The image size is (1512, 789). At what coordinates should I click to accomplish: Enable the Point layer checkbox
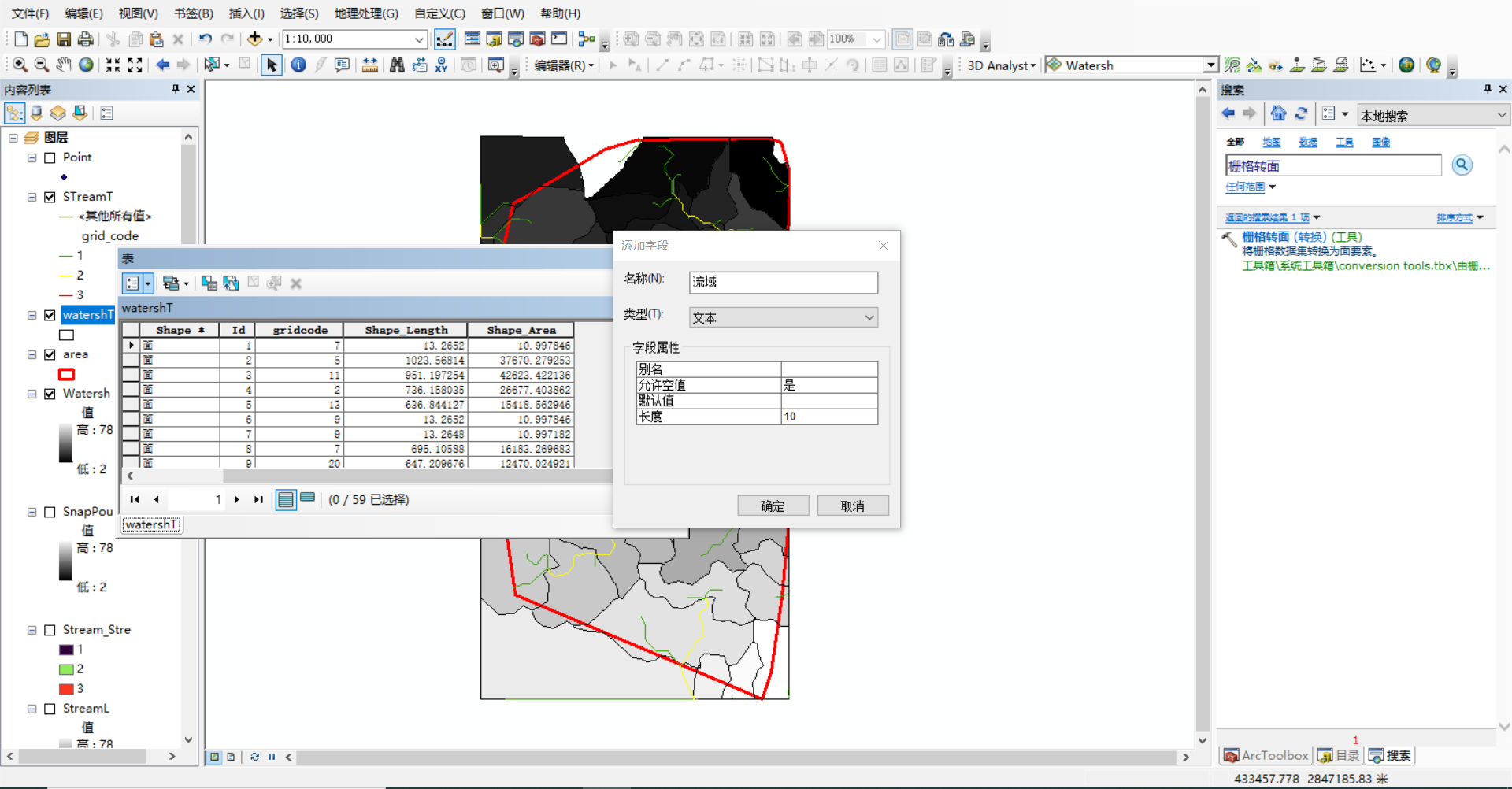pos(50,157)
